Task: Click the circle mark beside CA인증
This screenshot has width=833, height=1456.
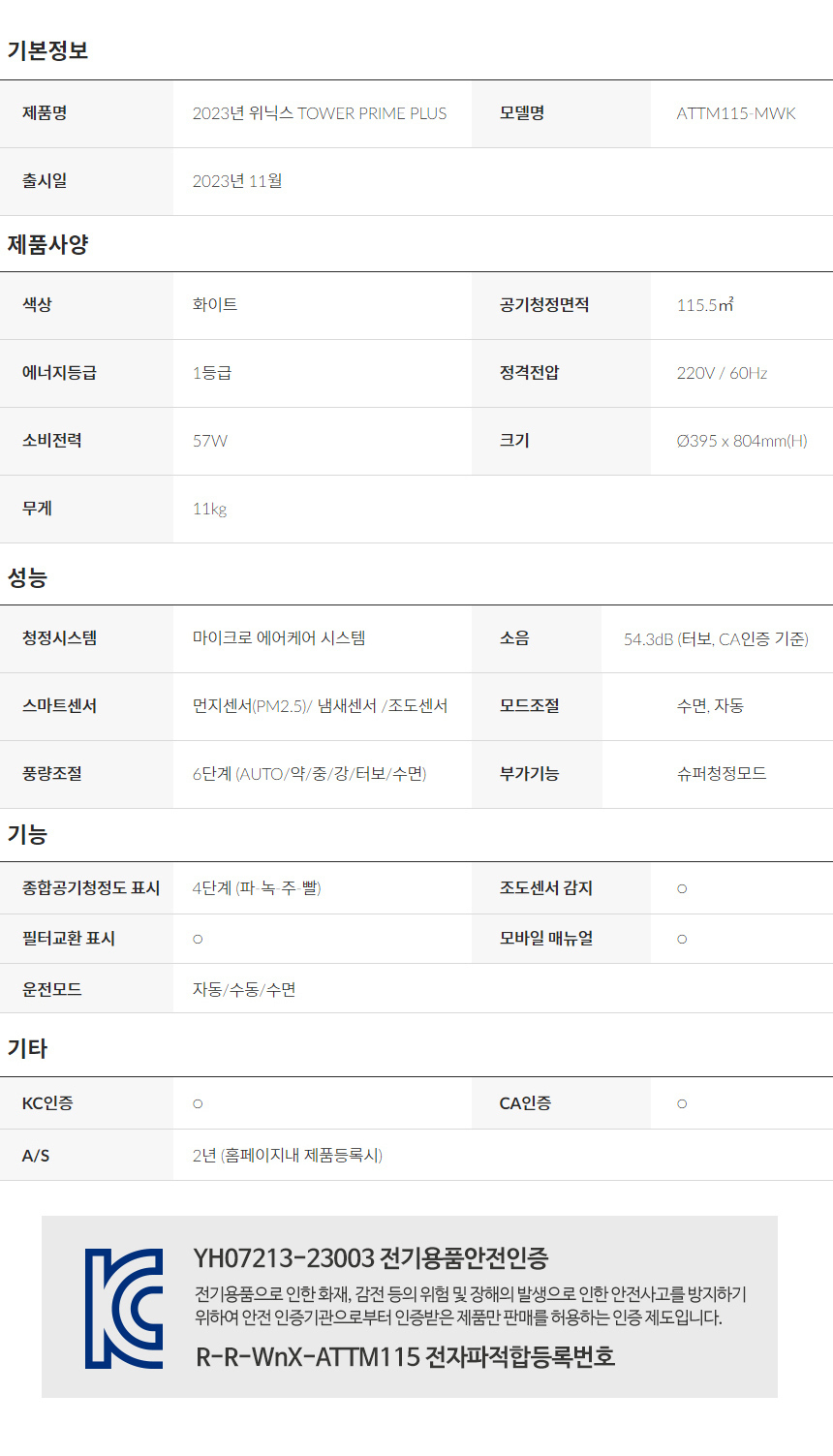Action: coord(682,1103)
